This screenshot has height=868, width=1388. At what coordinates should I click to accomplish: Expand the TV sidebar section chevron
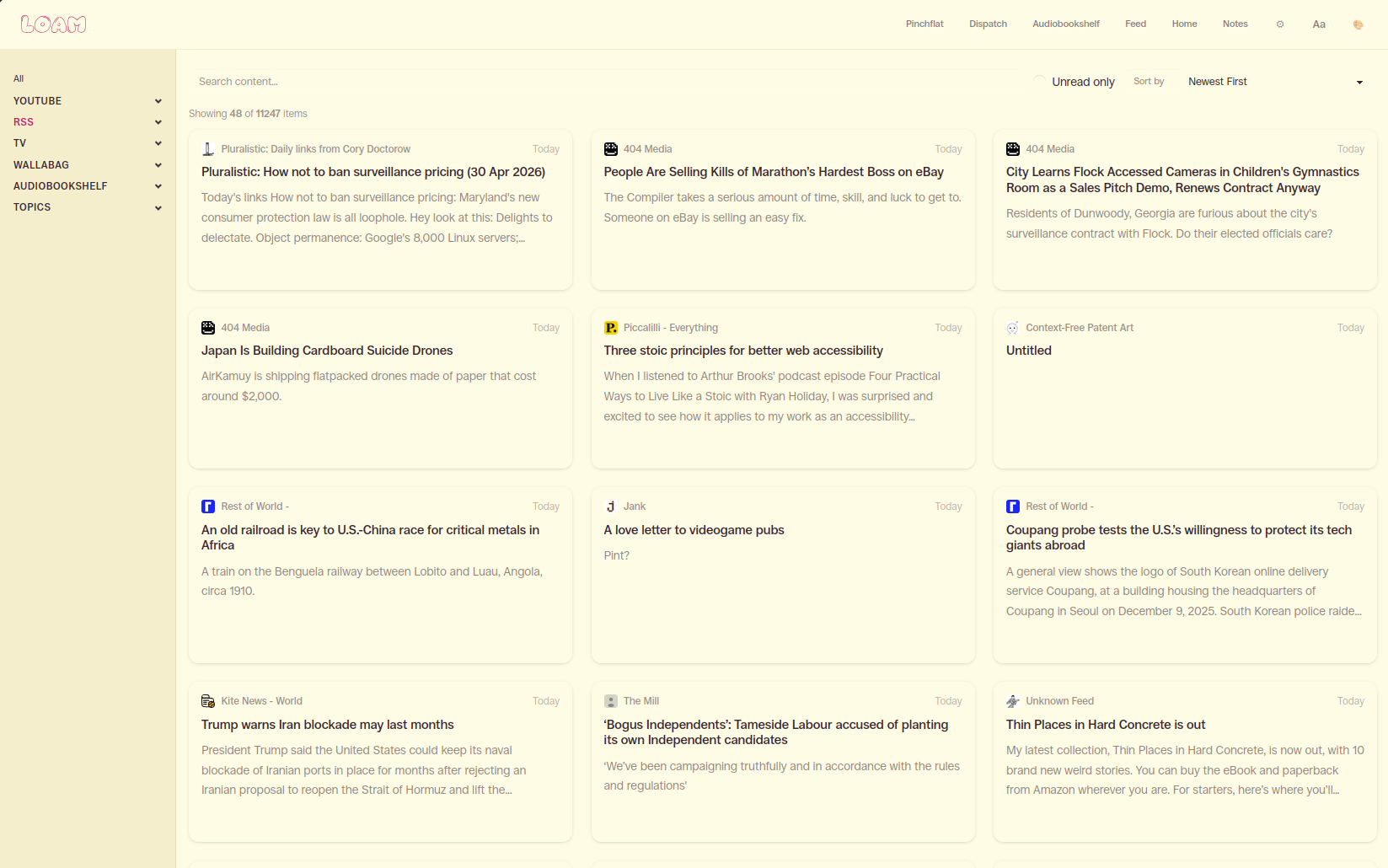tap(158, 143)
